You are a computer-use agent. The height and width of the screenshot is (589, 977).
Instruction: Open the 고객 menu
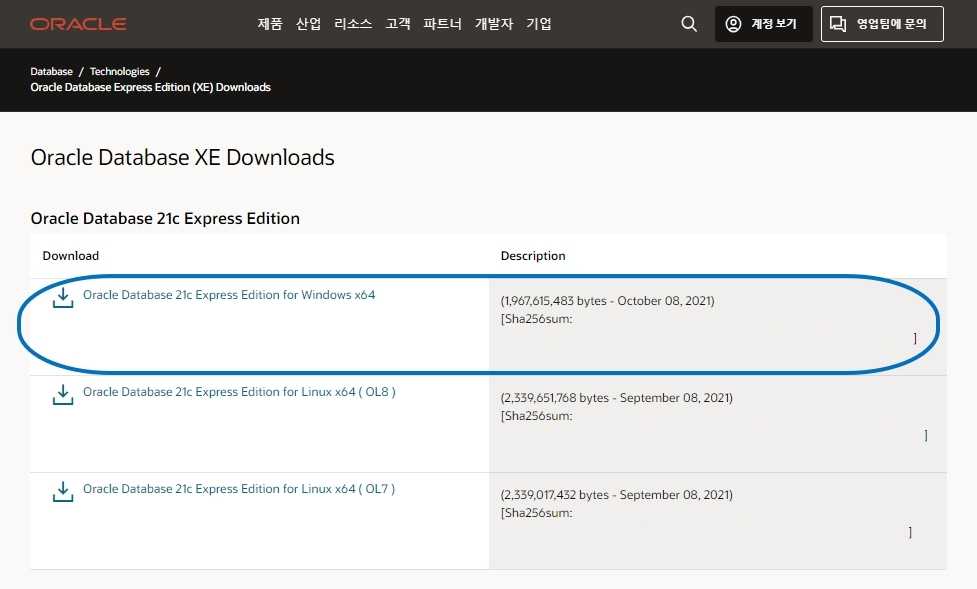(x=398, y=24)
